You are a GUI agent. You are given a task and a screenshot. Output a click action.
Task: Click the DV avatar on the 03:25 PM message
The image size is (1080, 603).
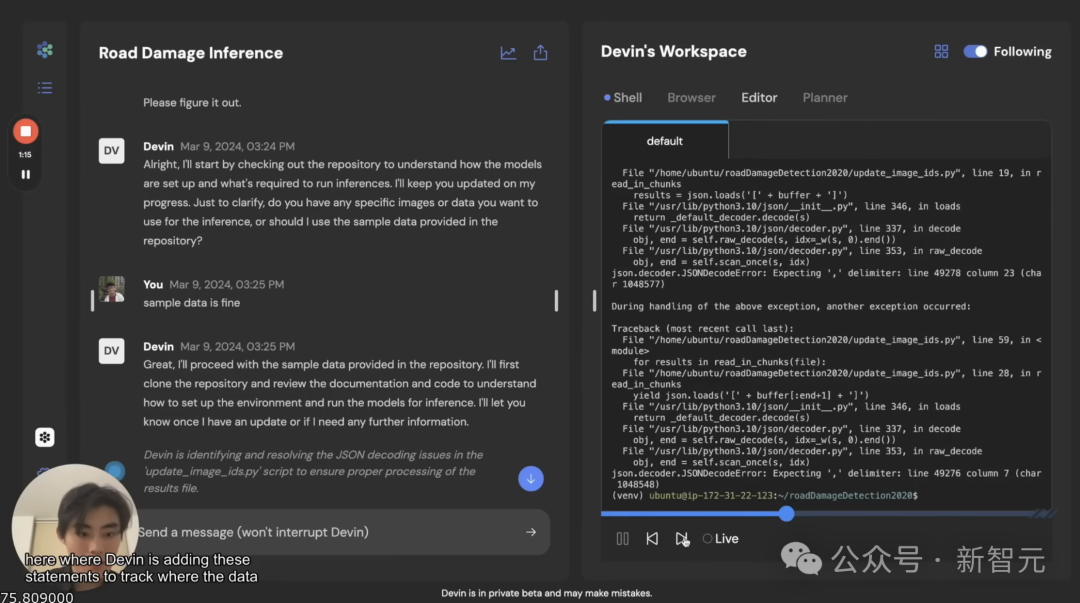(112, 351)
